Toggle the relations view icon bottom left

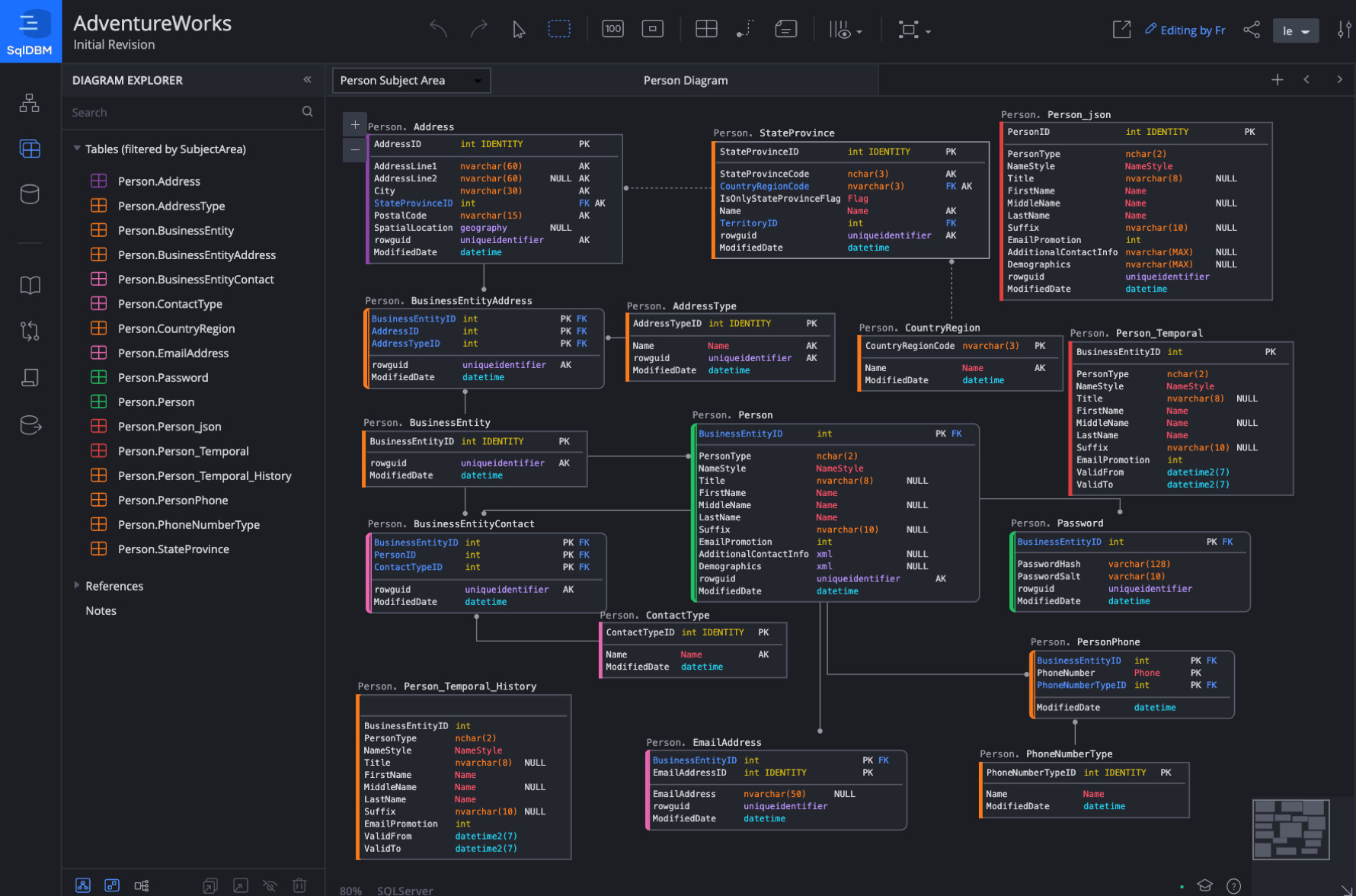coord(82,885)
